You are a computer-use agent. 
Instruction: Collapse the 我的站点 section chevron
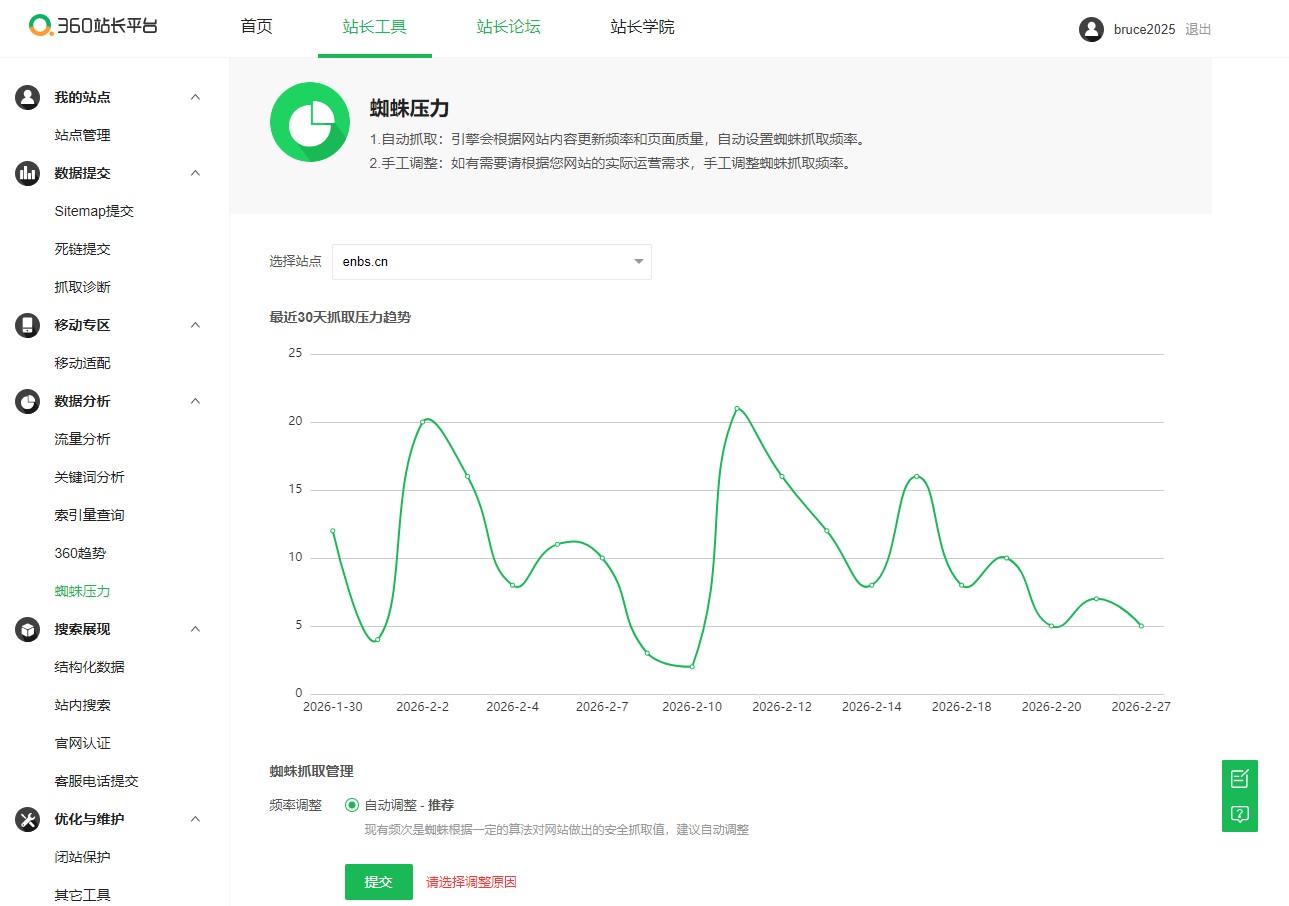point(196,97)
